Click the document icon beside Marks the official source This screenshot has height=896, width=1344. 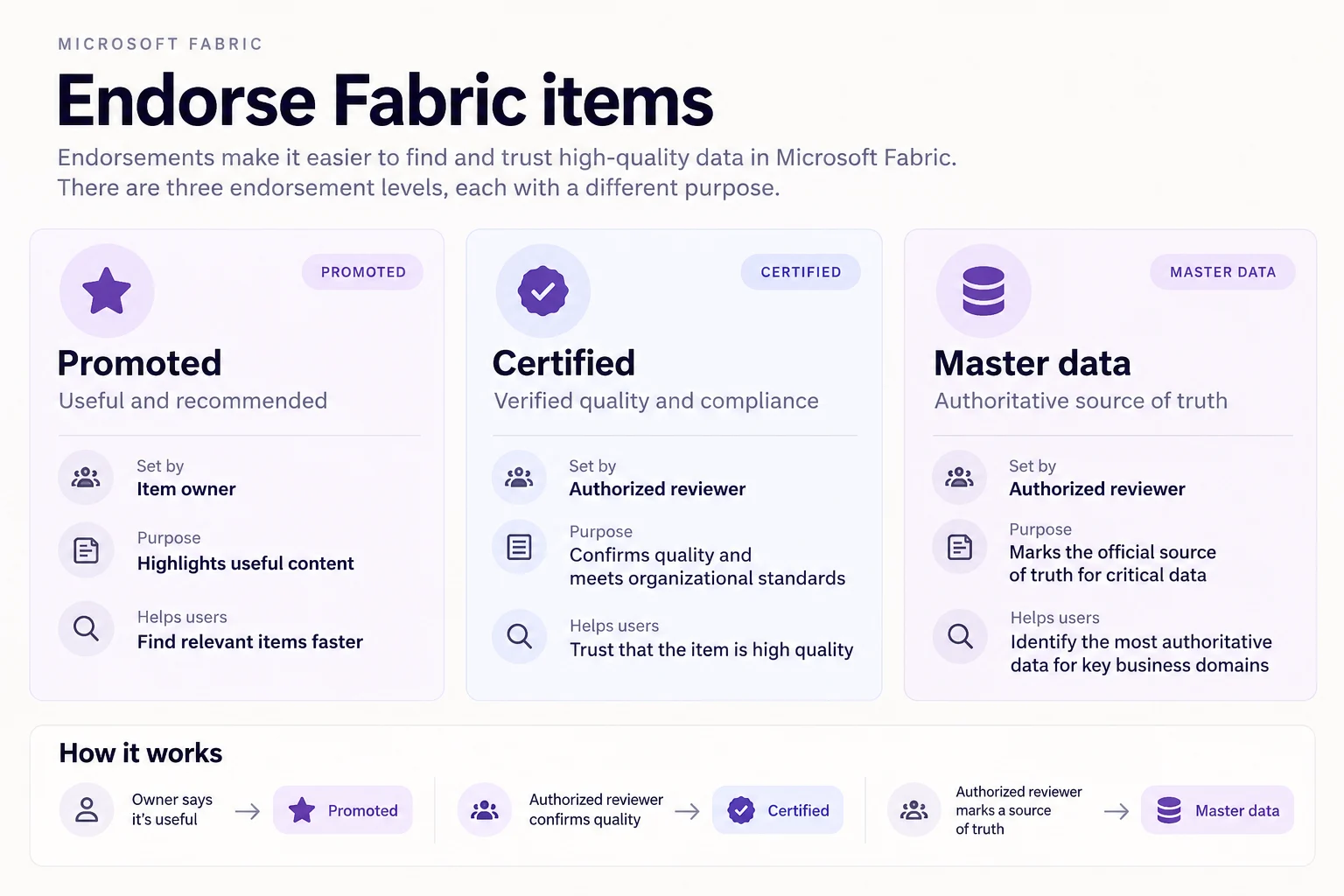[959, 548]
